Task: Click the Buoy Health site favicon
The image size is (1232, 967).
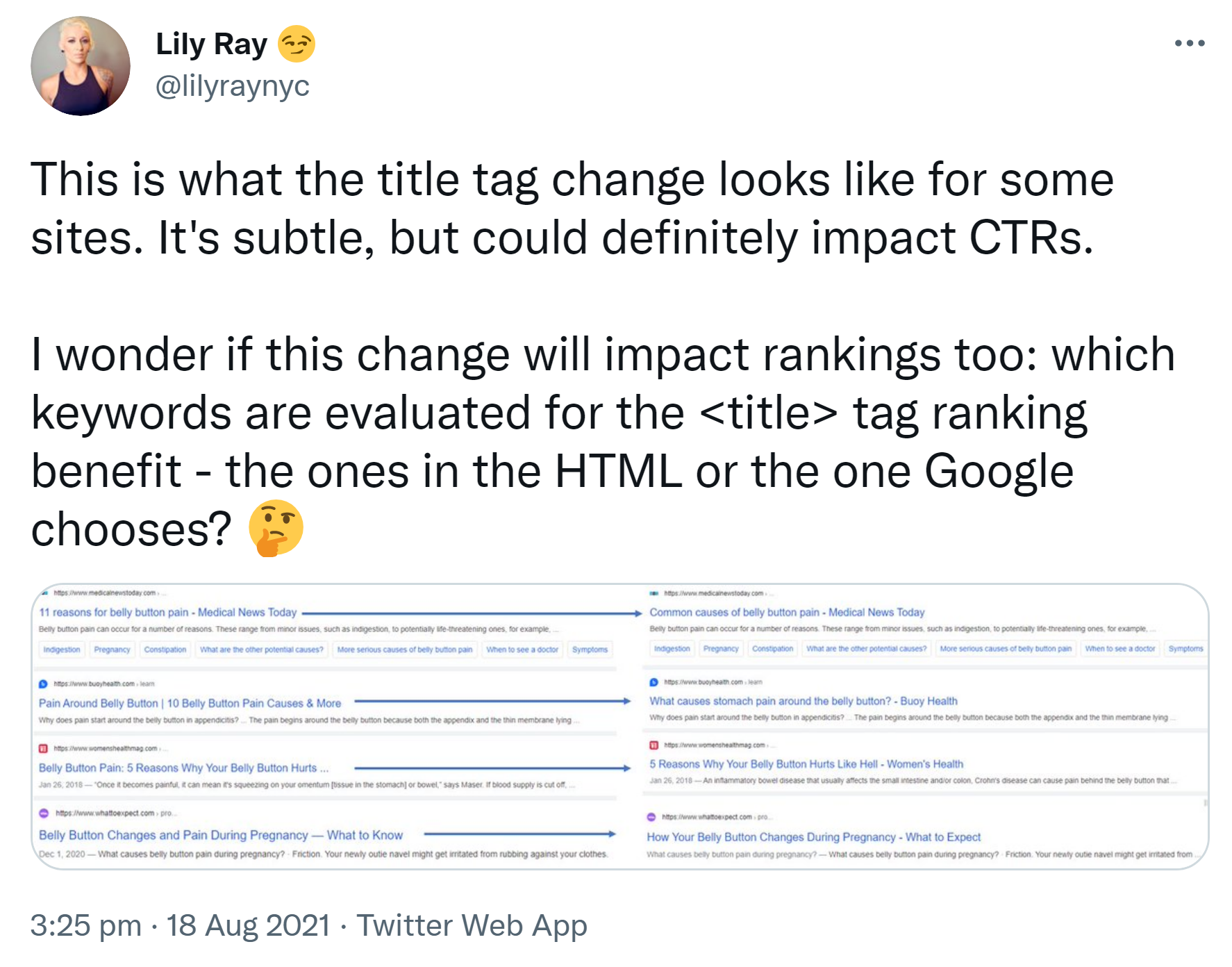Action: [44, 684]
